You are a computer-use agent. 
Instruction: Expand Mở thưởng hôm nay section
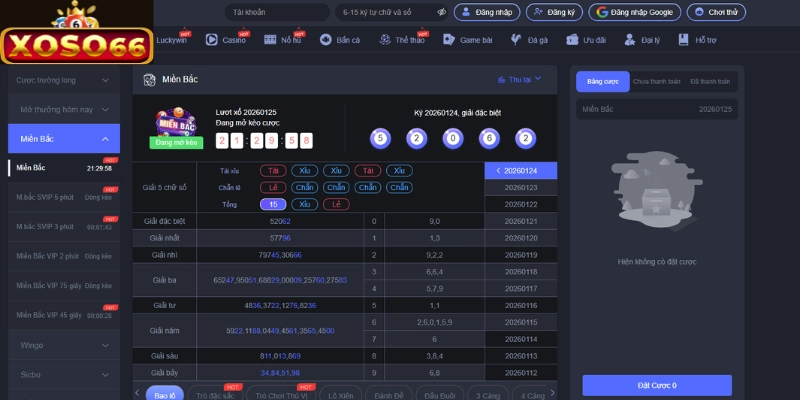[64, 110]
